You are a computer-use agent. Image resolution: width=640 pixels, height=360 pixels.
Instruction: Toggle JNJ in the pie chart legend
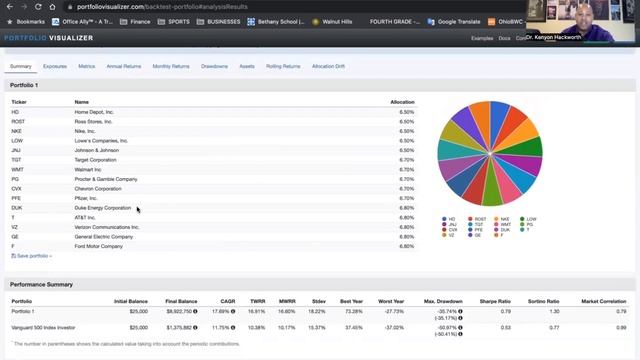[449, 224]
